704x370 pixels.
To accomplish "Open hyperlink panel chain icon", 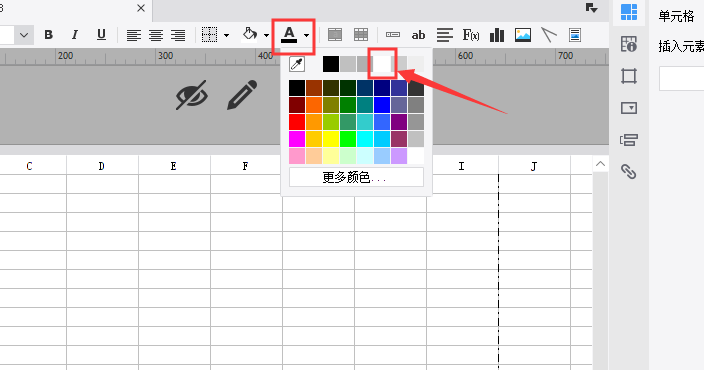I will click(629, 172).
